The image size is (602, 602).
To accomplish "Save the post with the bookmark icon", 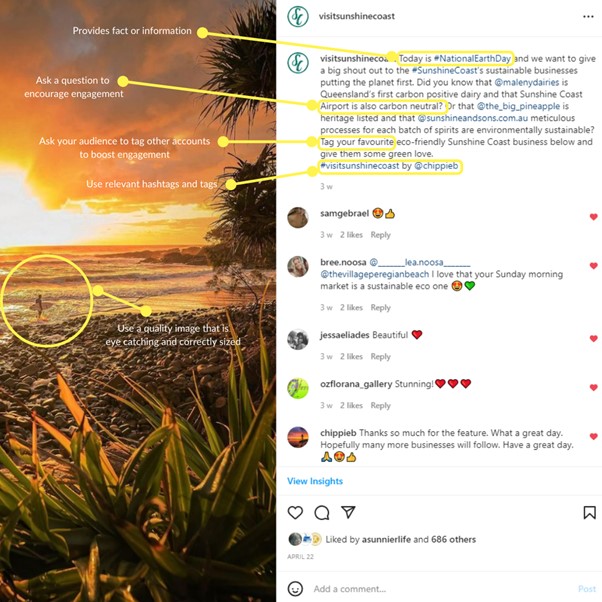I will (x=589, y=513).
